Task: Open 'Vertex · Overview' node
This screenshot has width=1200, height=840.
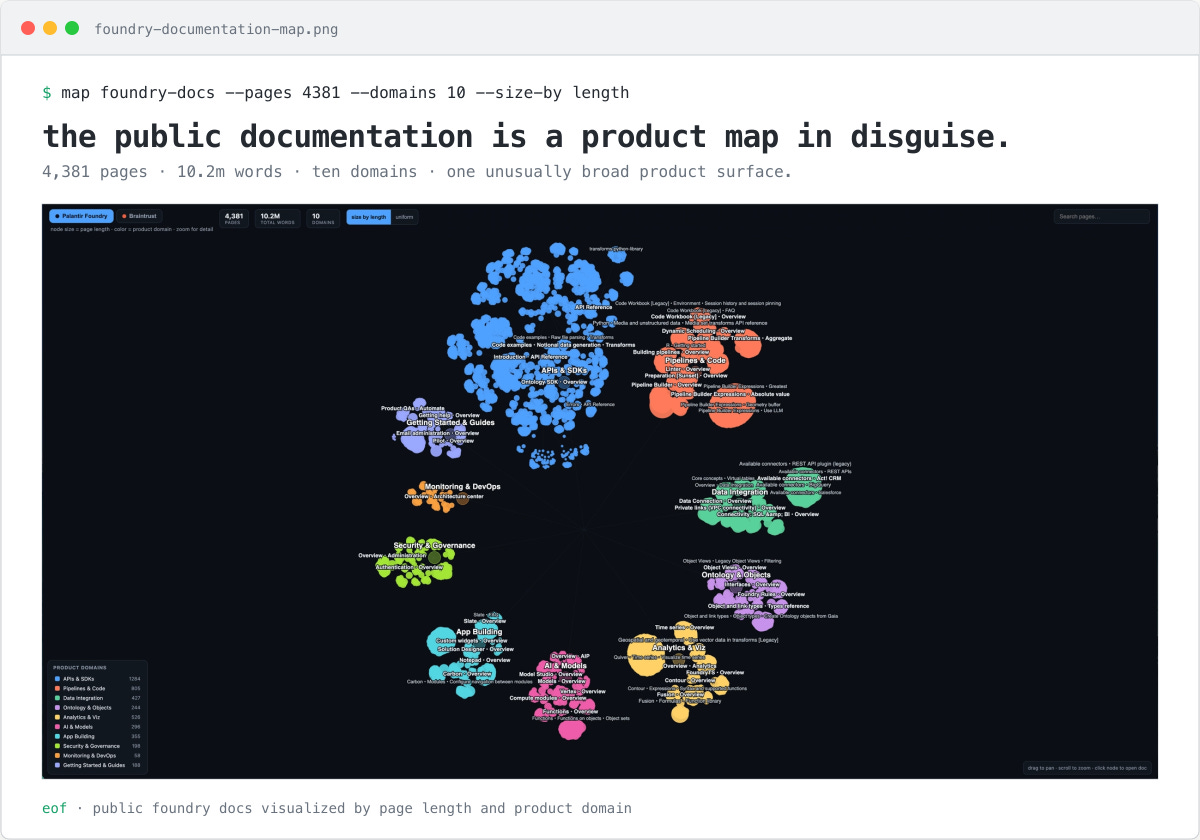Action: (582, 691)
